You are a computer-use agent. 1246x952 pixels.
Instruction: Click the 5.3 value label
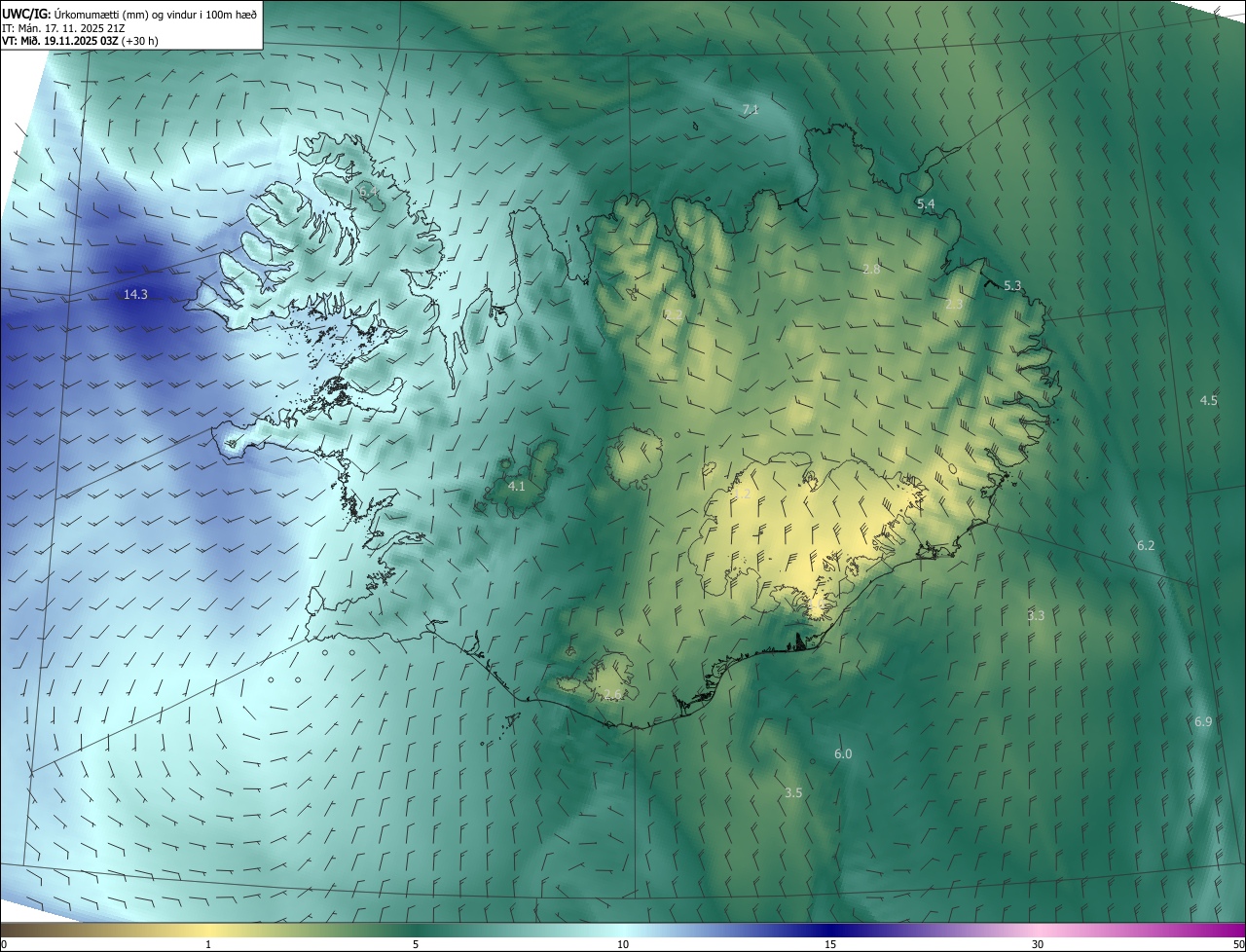pyautogui.click(x=1012, y=285)
